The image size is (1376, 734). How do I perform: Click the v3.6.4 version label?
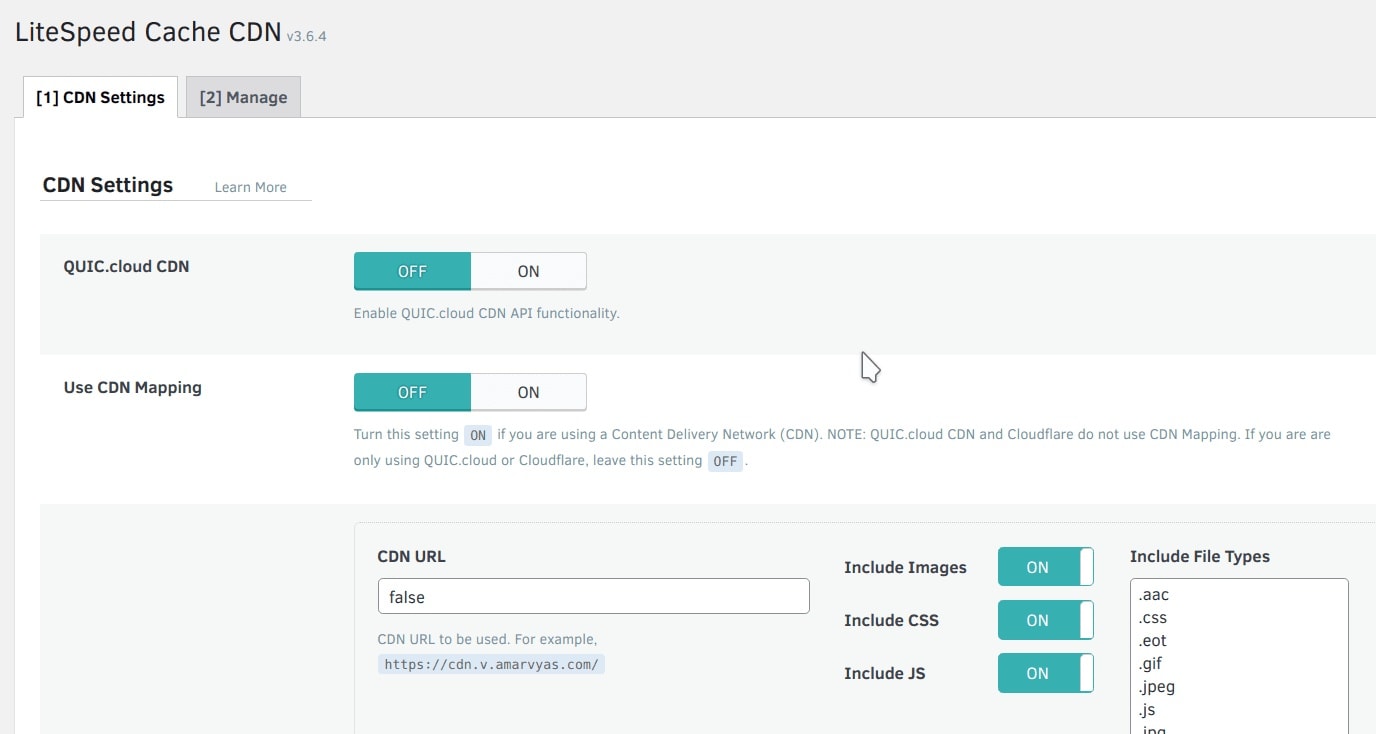coord(306,36)
